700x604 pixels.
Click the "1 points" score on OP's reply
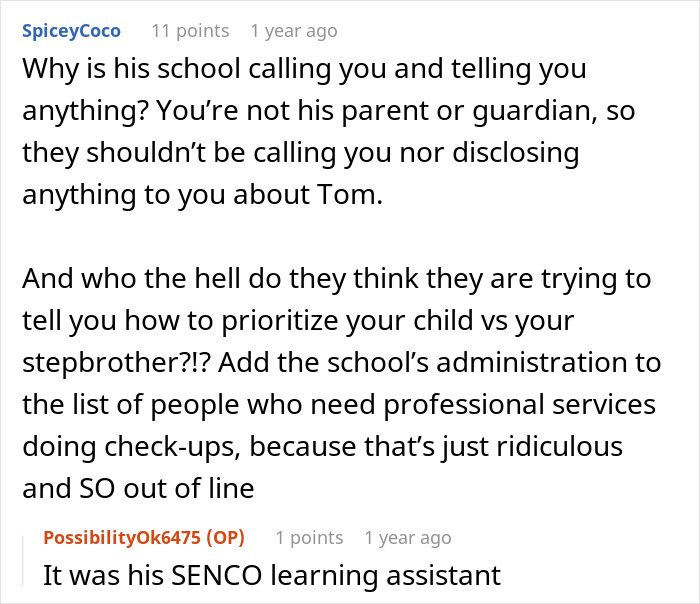[310, 538]
